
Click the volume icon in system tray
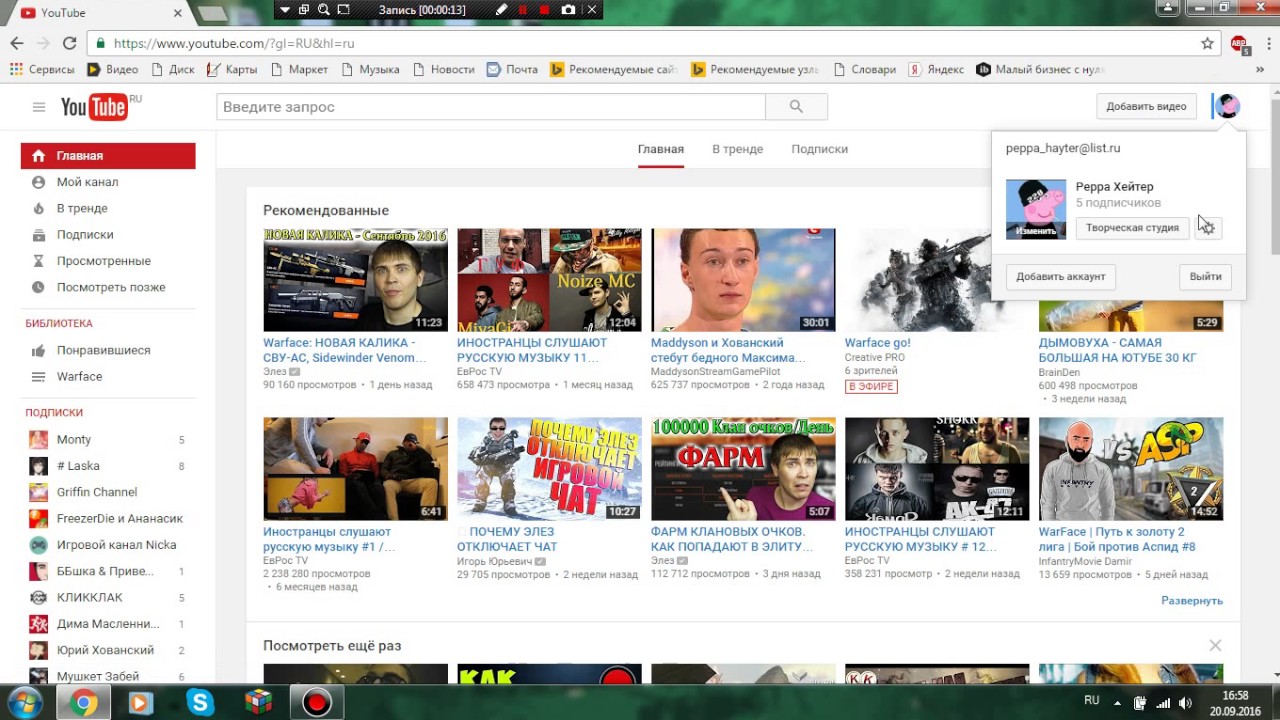tap(1185, 703)
